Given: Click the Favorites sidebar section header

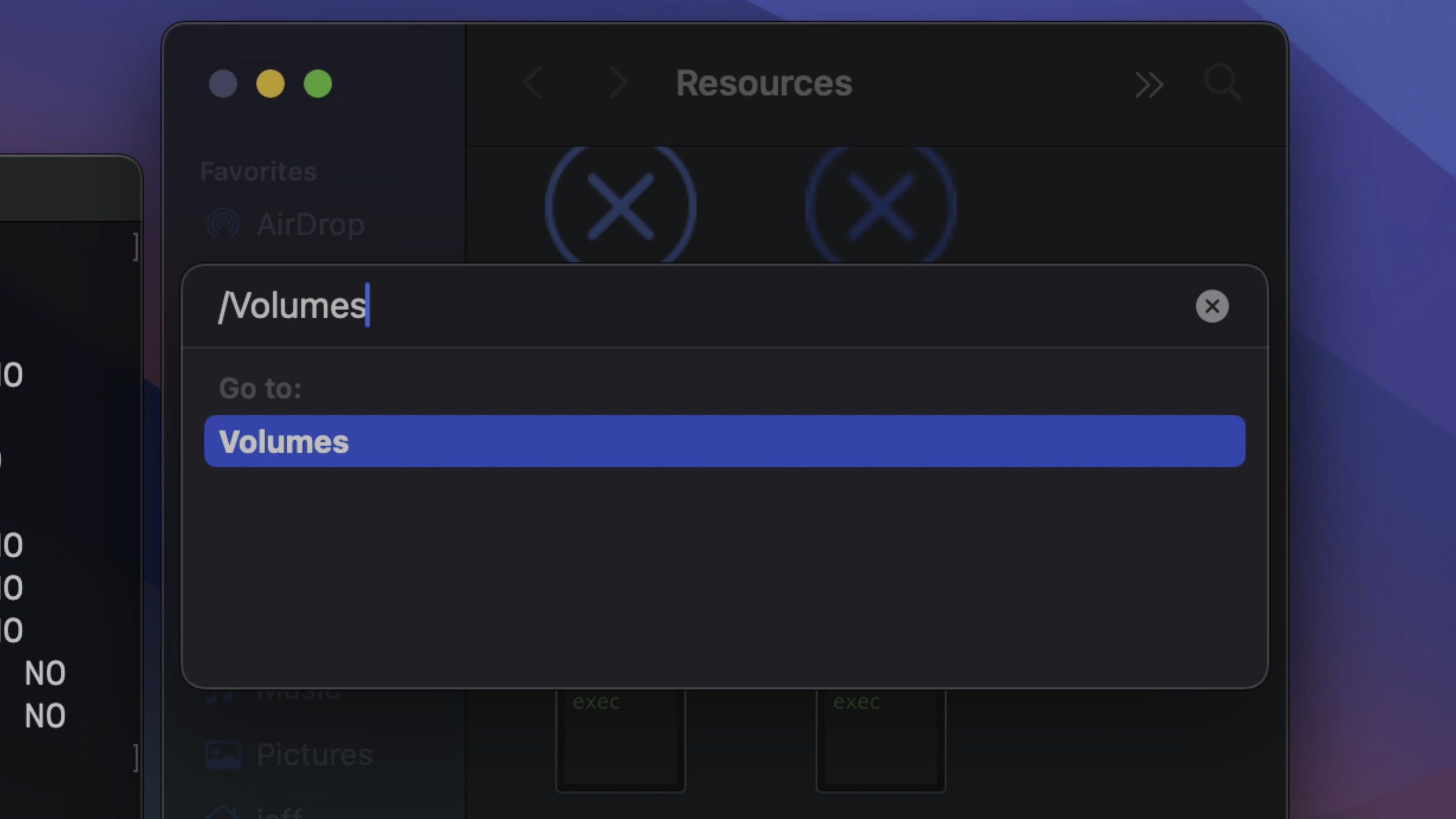Looking at the screenshot, I should click(x=258, y=171).
